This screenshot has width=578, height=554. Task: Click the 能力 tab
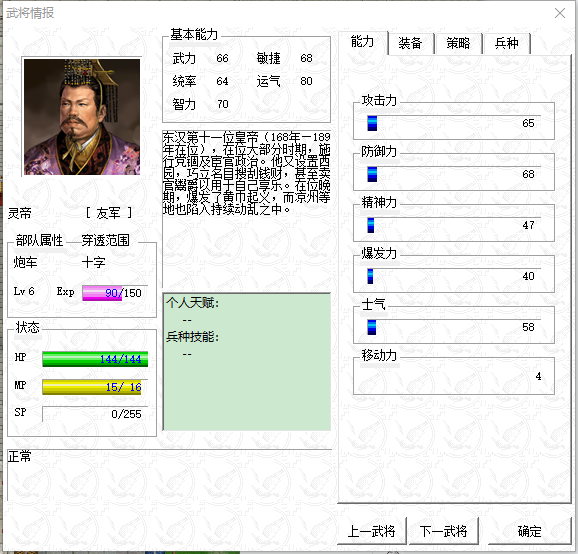[x=363, y=42]
